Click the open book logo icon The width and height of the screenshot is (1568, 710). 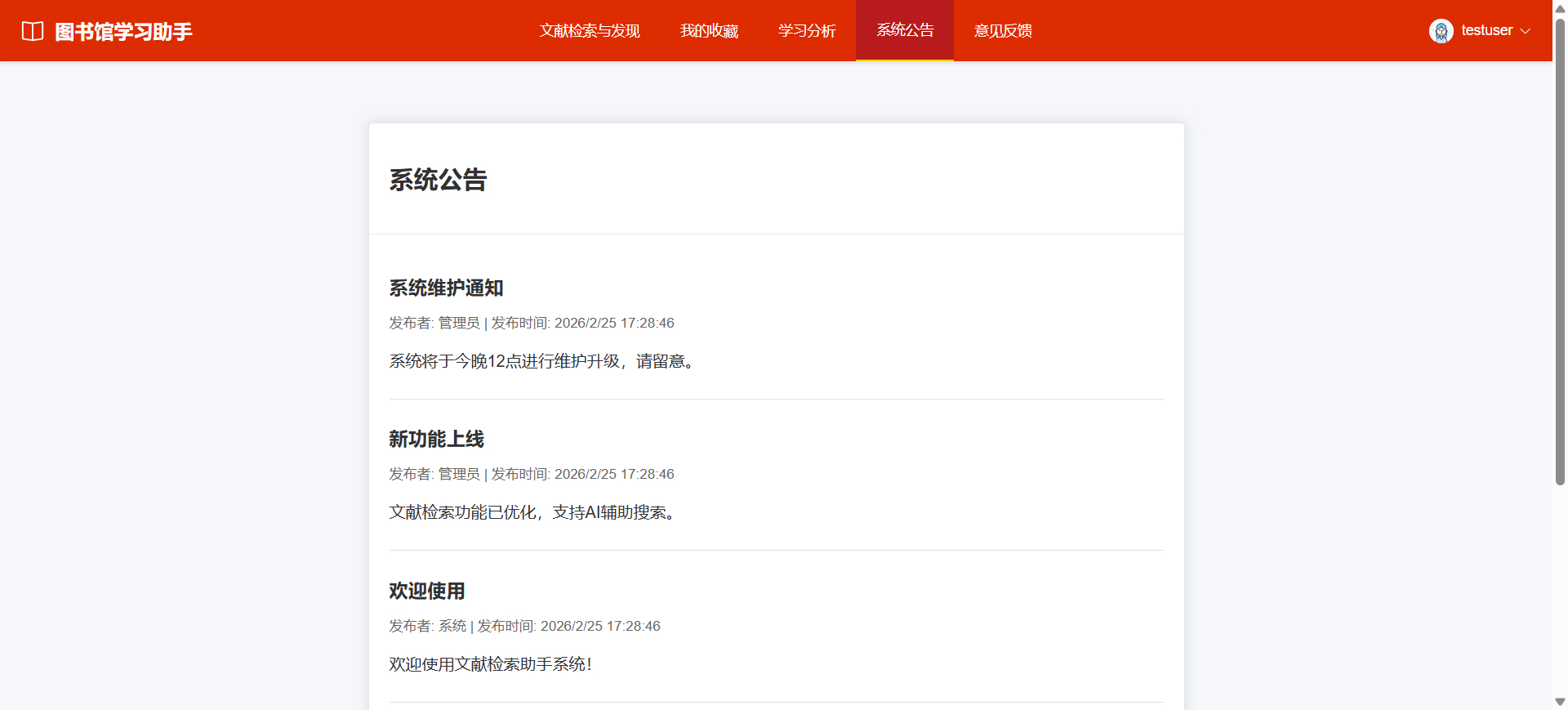pyautogui.click(x=33, y=31)
